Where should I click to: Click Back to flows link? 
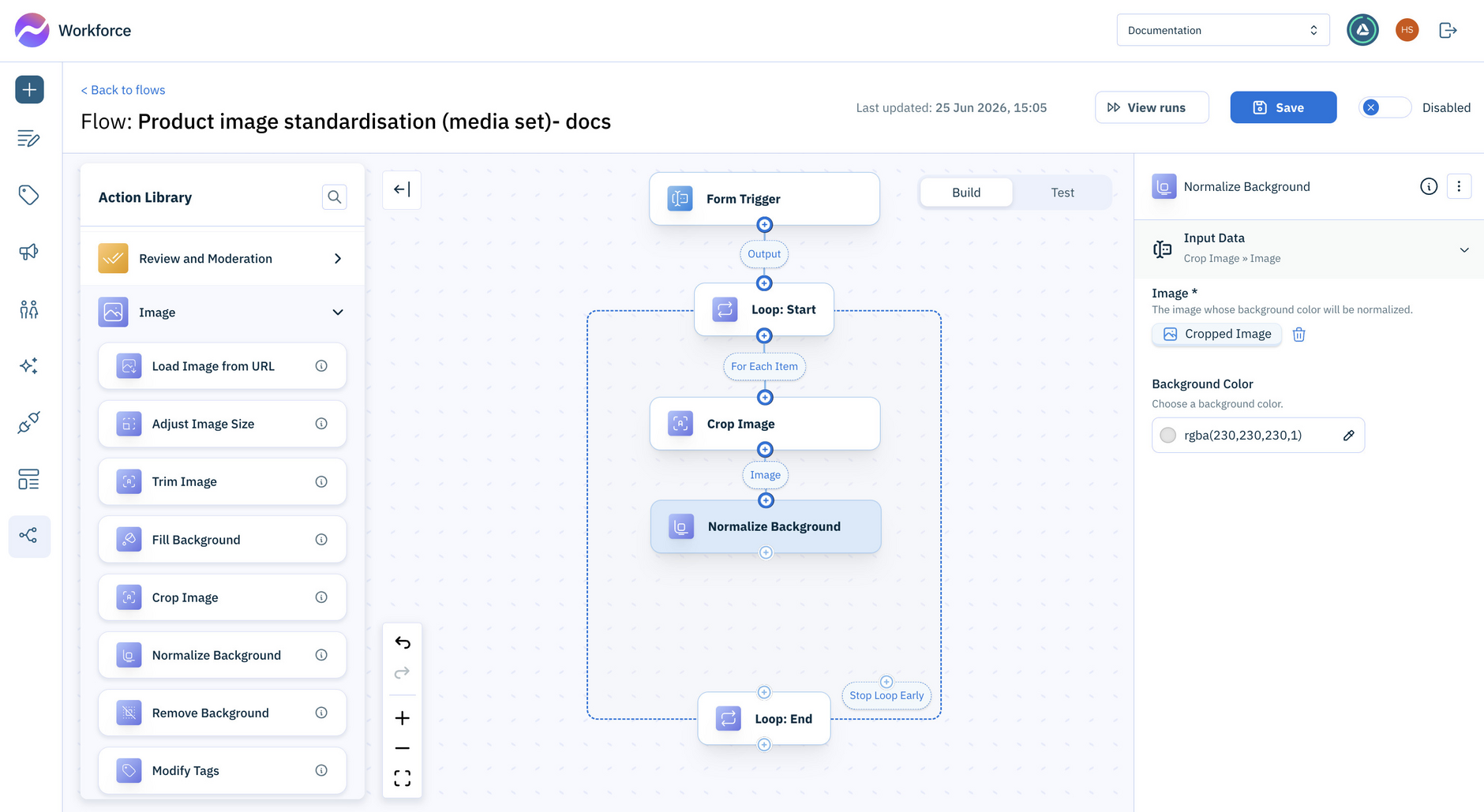(123, 90)
